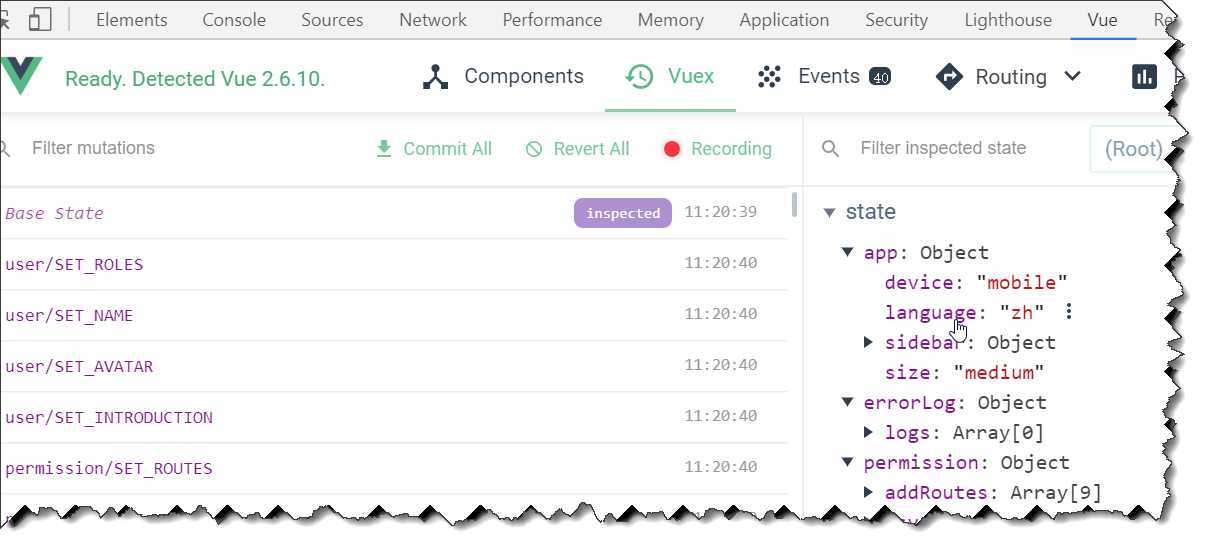Switch to the Network tab
Screen dimensions: 1219x560
click(x=433, y=20)
